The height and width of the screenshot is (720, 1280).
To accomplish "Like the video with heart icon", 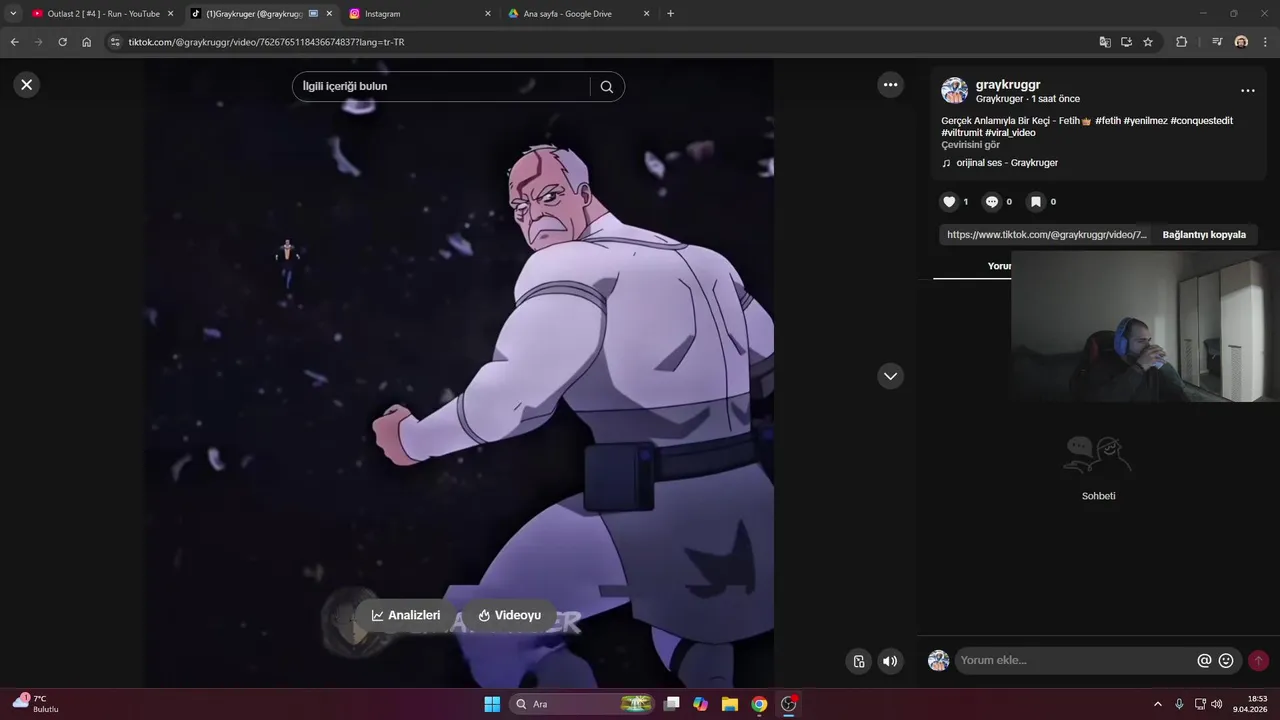I will (949, 202).
